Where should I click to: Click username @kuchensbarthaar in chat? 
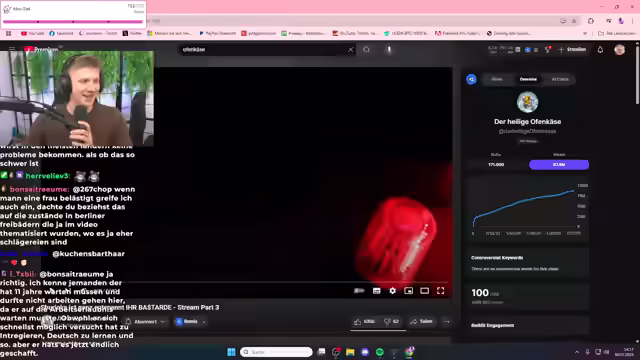[88, 254]
